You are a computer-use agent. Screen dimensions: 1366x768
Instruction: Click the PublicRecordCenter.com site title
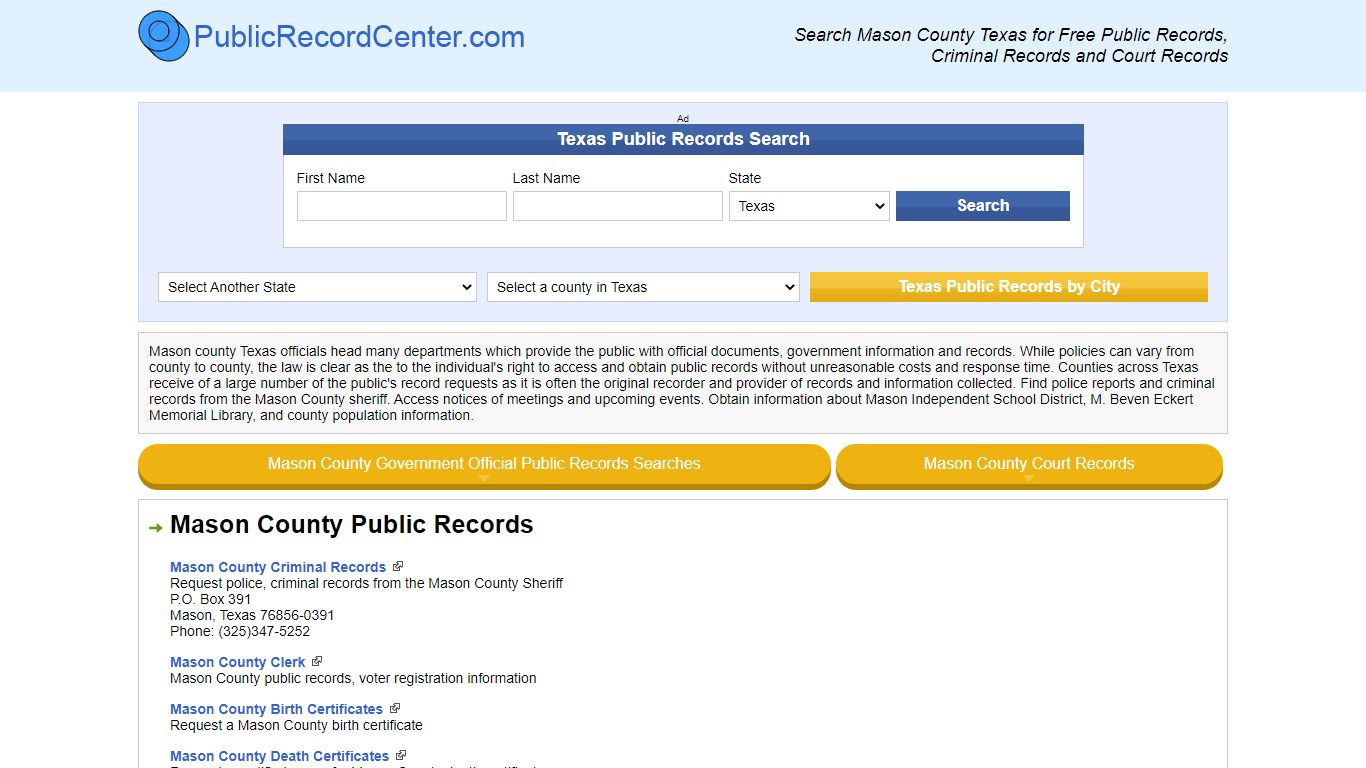coord(359,37)
